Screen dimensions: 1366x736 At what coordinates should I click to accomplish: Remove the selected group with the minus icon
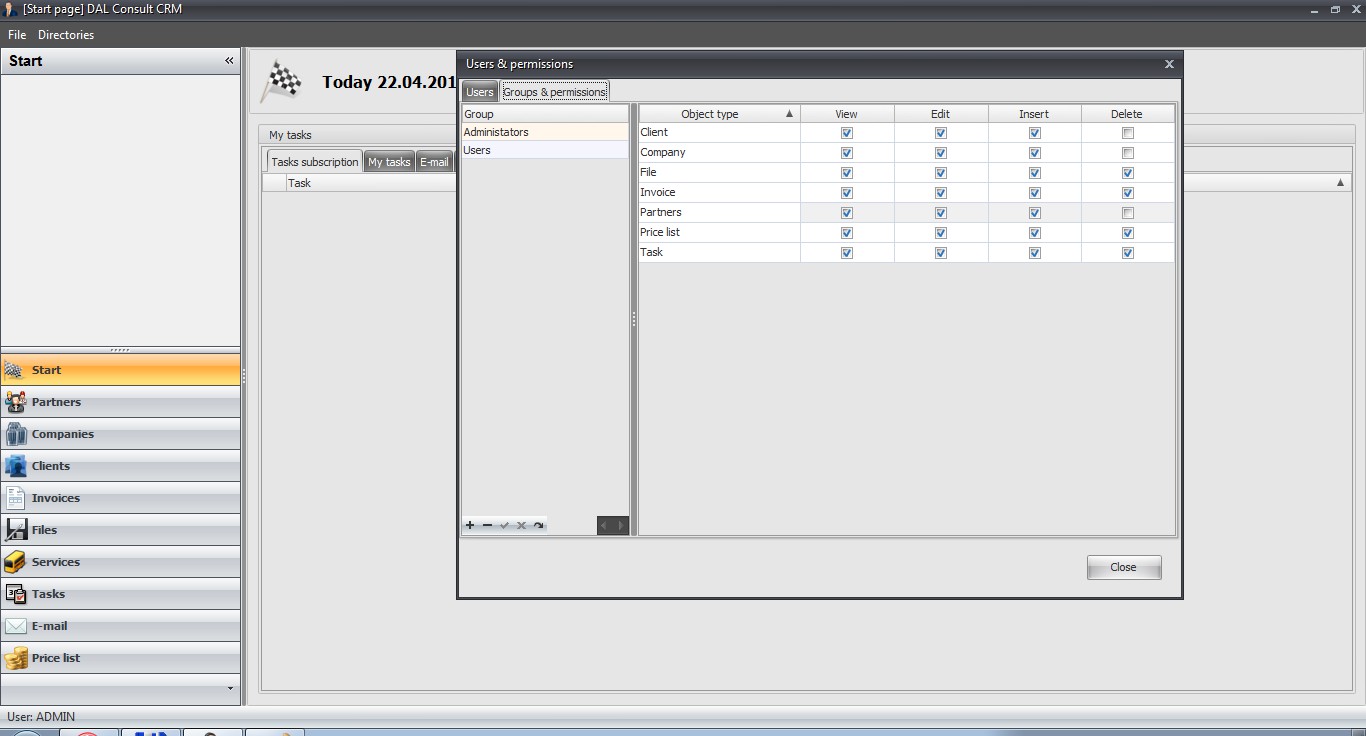[x=487, y=525]
